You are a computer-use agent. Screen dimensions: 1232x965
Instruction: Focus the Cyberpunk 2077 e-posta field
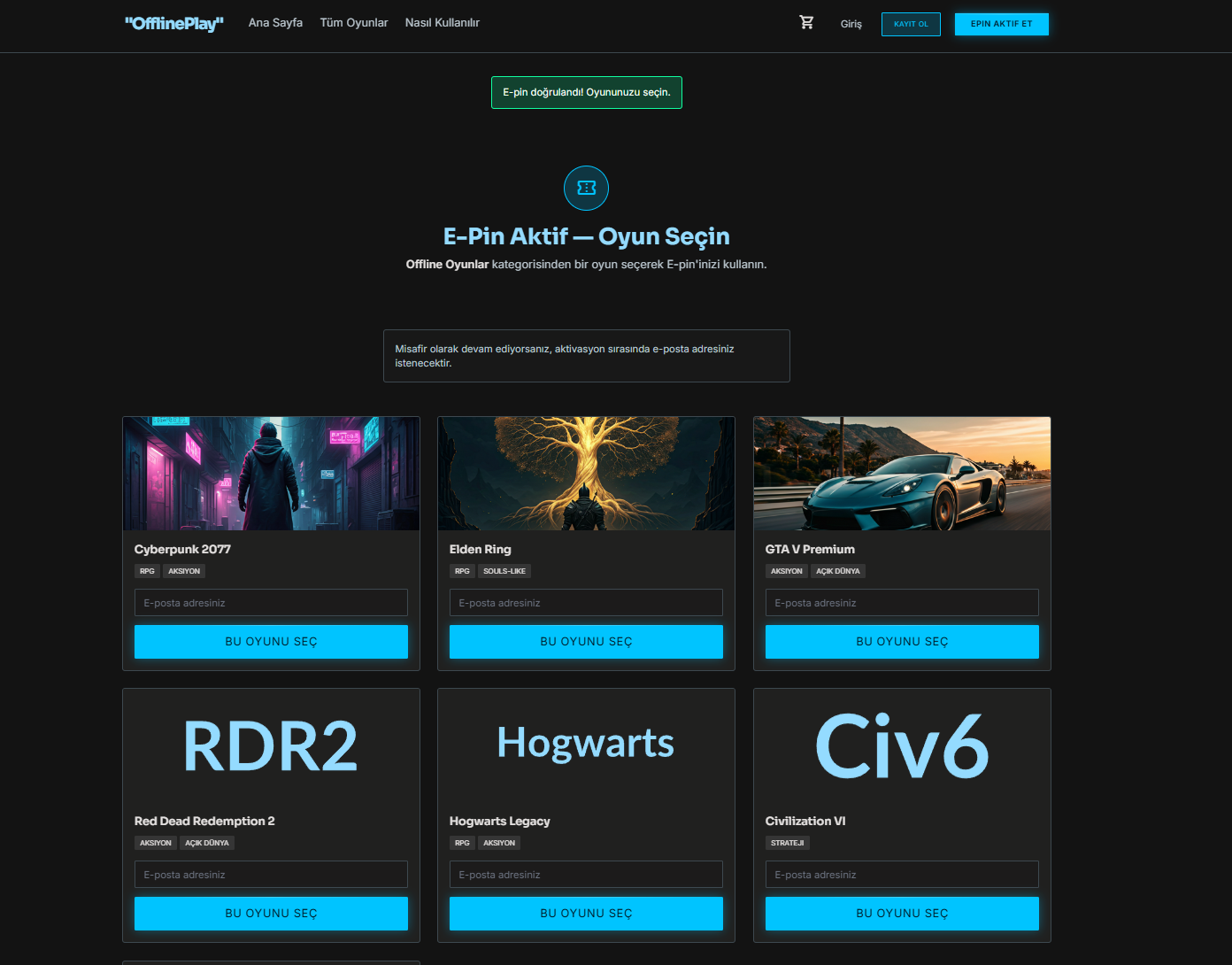point(271,603)
